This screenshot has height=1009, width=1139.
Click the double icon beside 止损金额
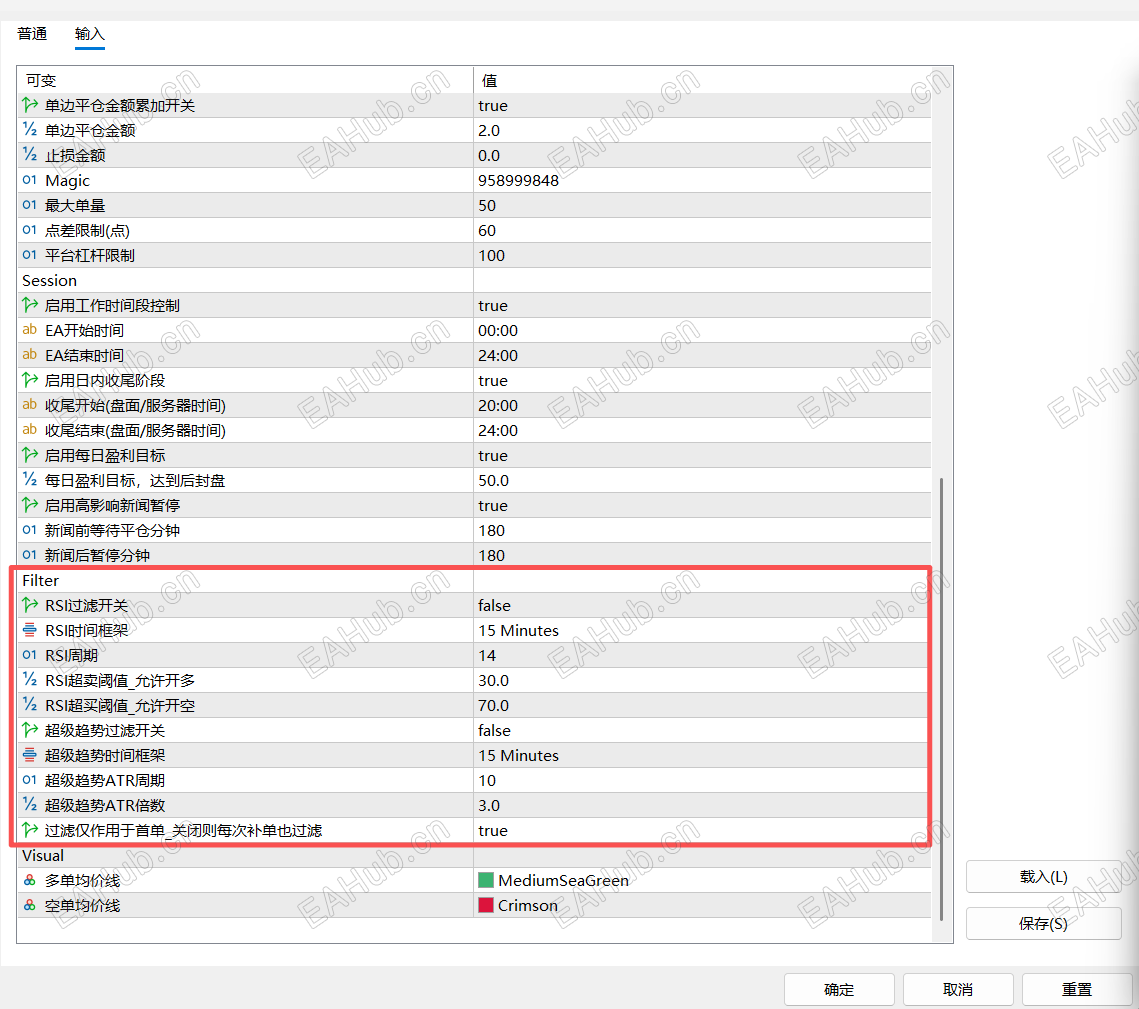[30, 155]
